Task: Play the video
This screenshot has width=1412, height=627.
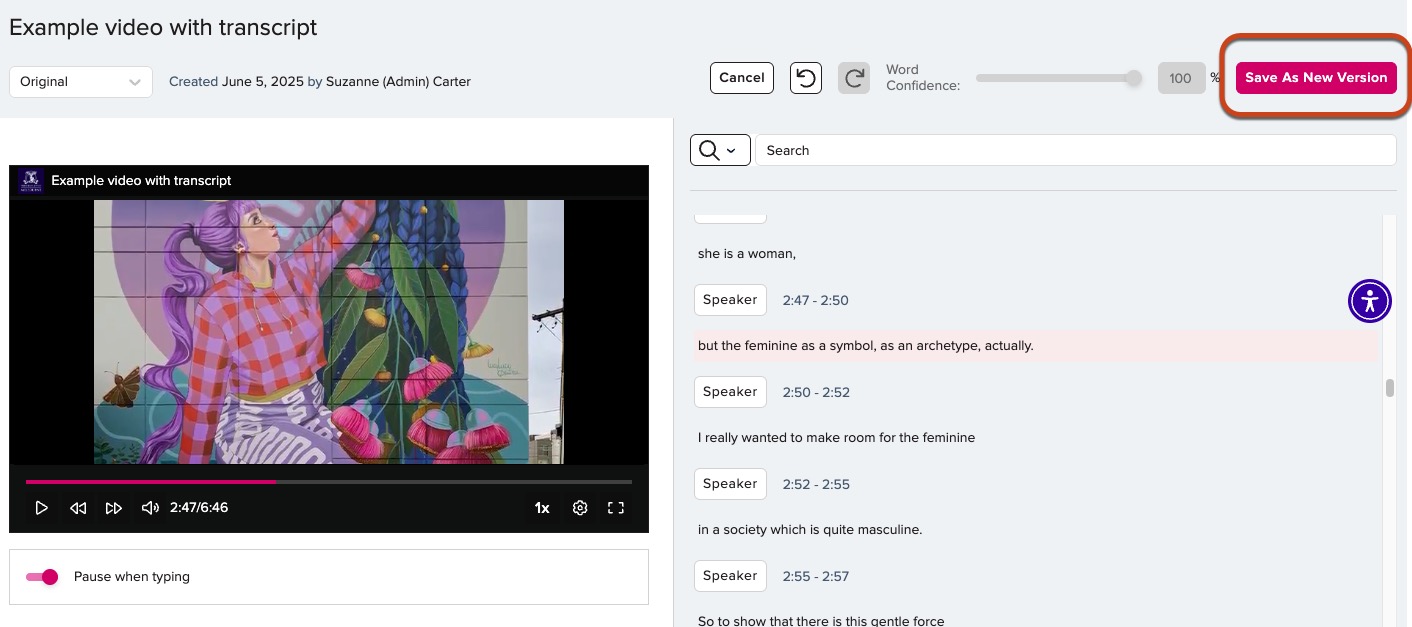Action: point(41,508)
